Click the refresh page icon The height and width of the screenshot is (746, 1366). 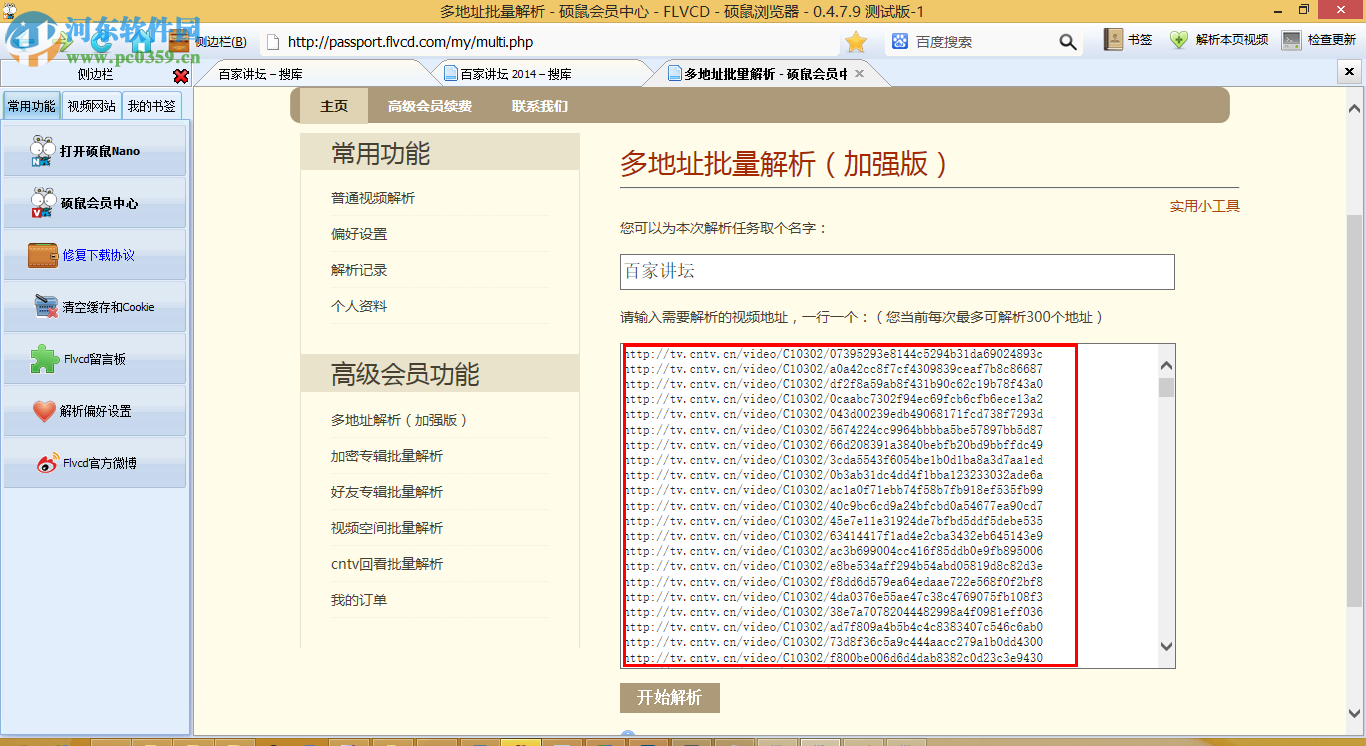tap(101, 41)
